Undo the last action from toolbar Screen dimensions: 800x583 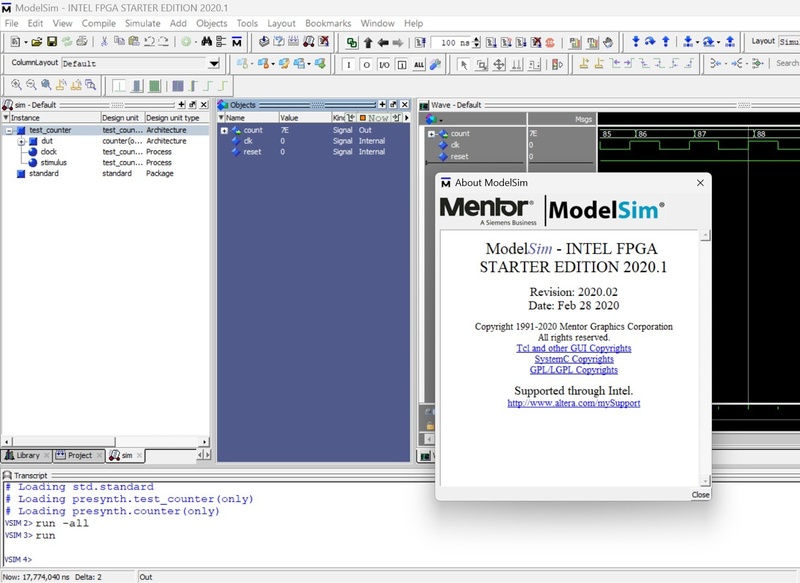tap(149, 42)
